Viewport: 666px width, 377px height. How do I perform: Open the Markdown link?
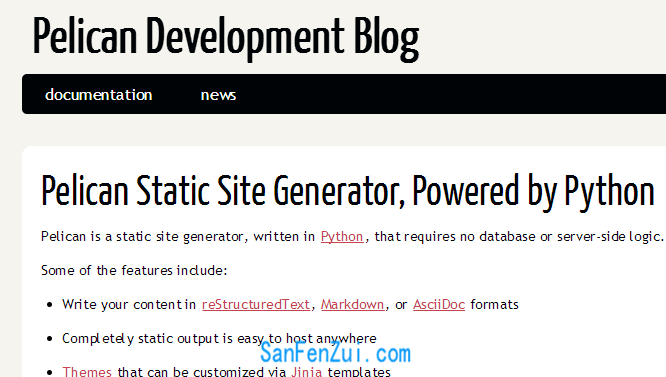click(352, 304)
